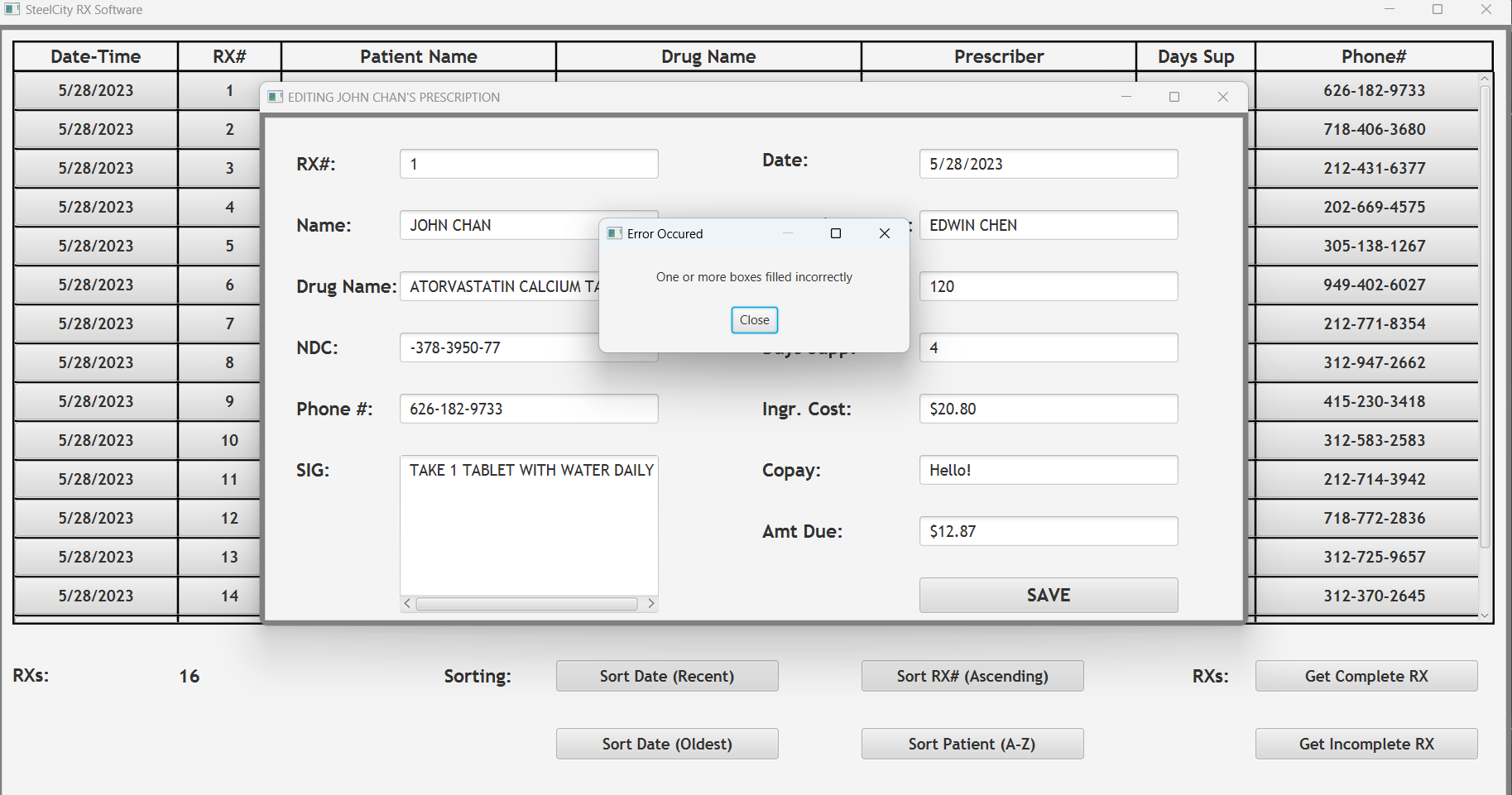Click Get Incomplete RX
This screenshot has width=1512, height=795.
1366,744
